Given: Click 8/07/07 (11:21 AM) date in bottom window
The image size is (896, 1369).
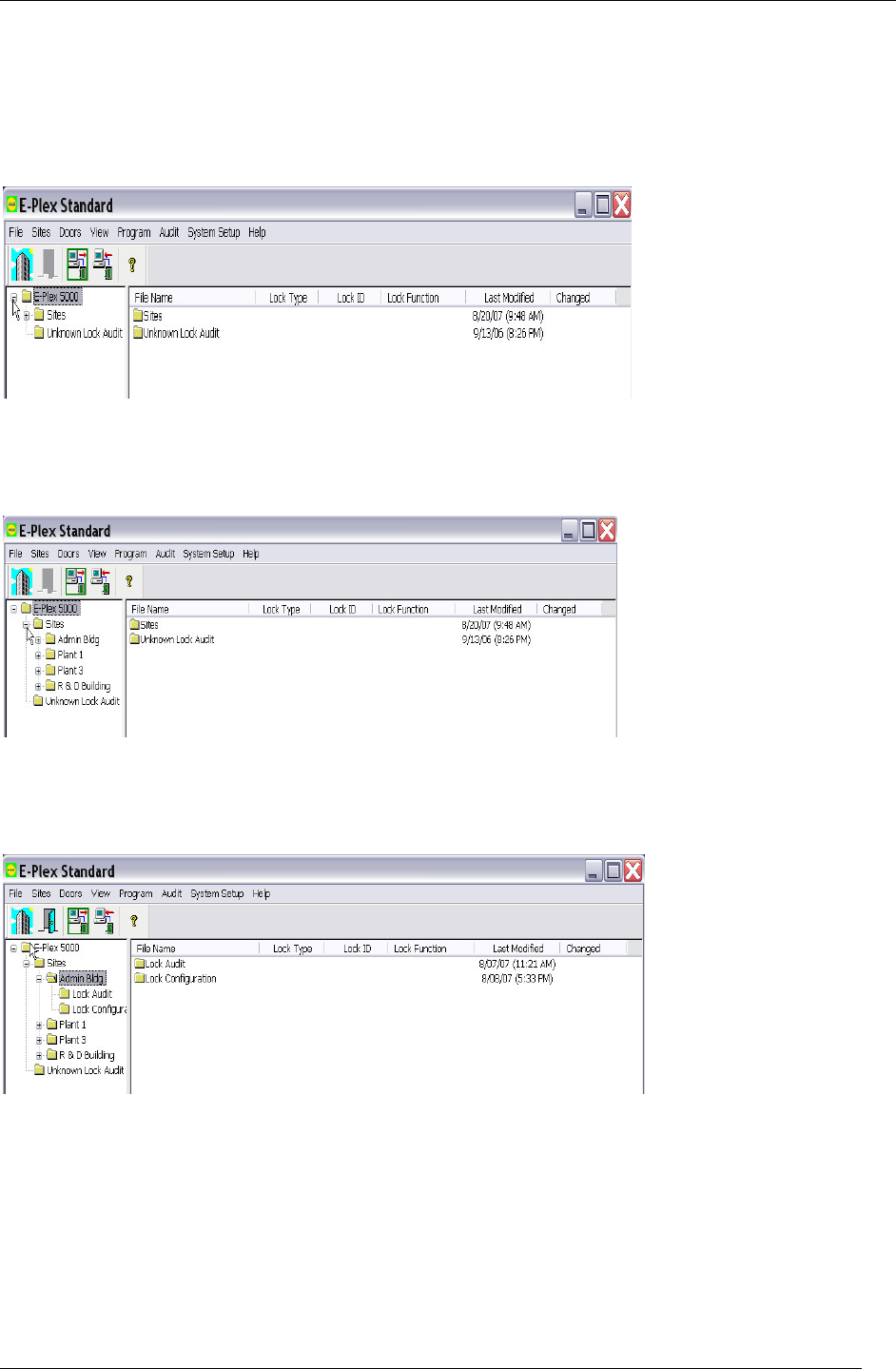Looking at the screenshot, I should click(x=517, y=964).
